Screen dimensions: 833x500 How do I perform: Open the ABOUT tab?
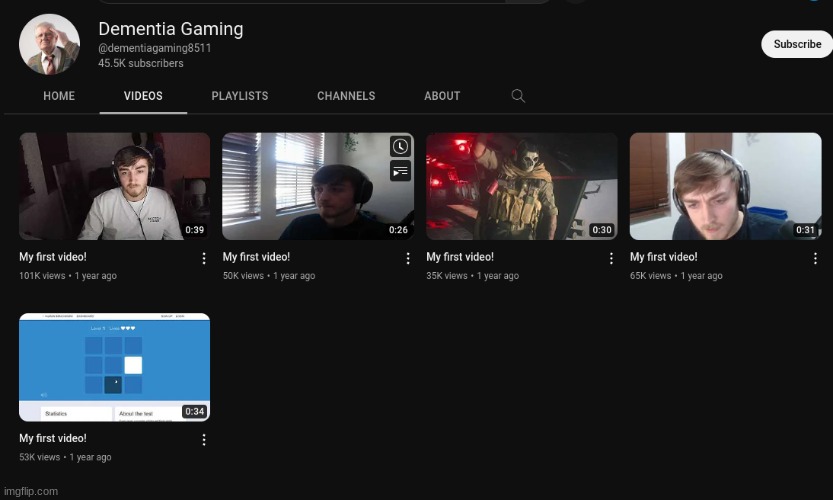click(x=442, y=96)
